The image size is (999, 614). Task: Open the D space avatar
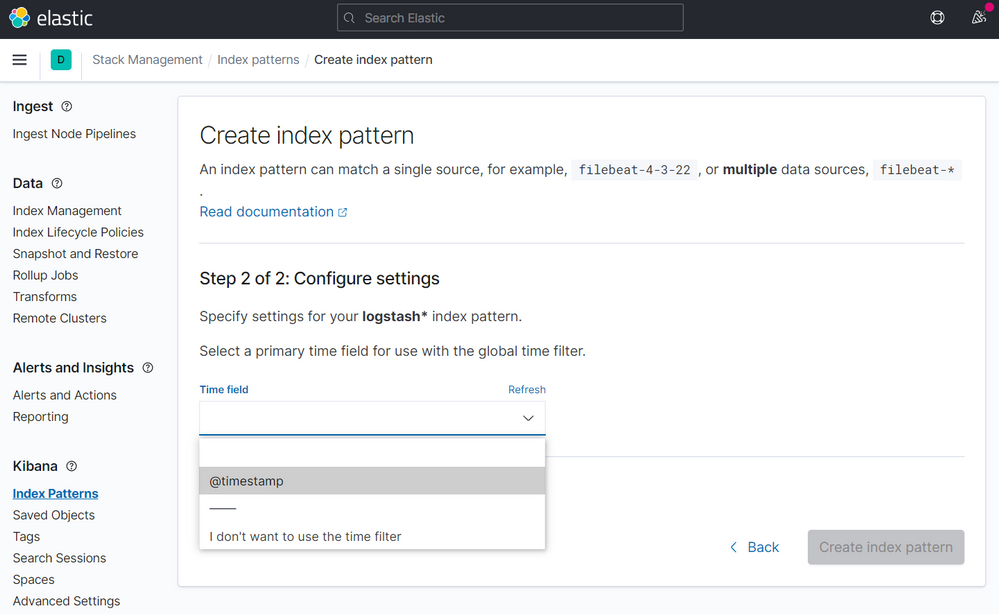(61, 60)
